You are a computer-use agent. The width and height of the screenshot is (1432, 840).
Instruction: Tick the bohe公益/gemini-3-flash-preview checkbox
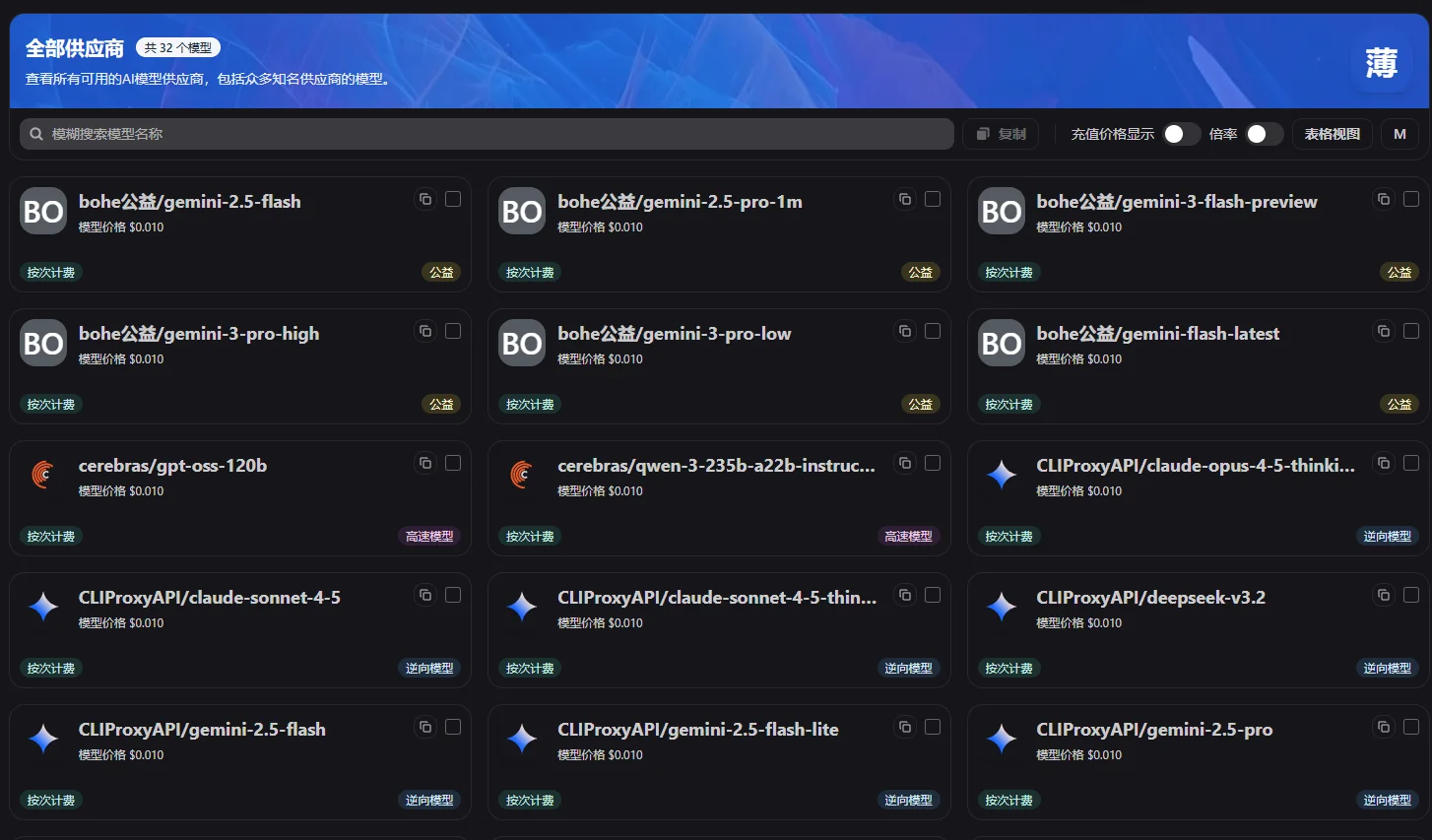coord(1411,199)
